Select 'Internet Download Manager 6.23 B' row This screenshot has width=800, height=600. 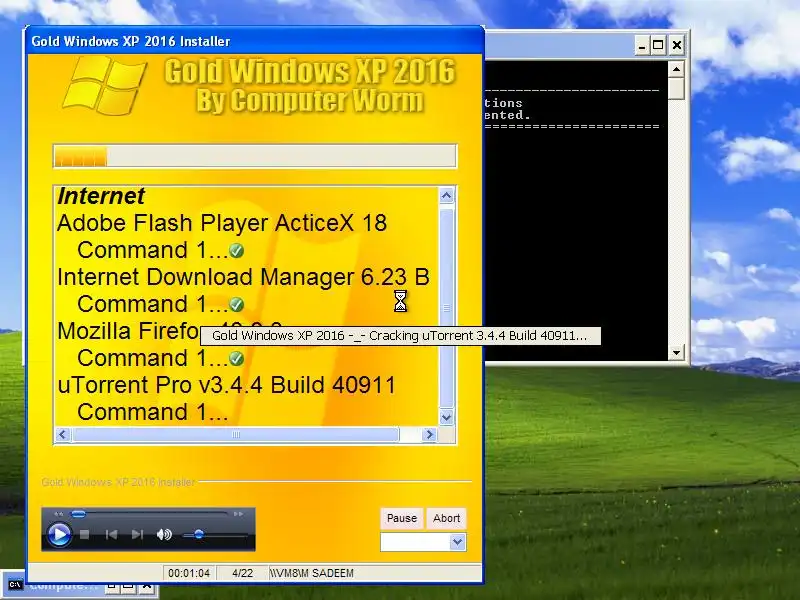point(243,277)
